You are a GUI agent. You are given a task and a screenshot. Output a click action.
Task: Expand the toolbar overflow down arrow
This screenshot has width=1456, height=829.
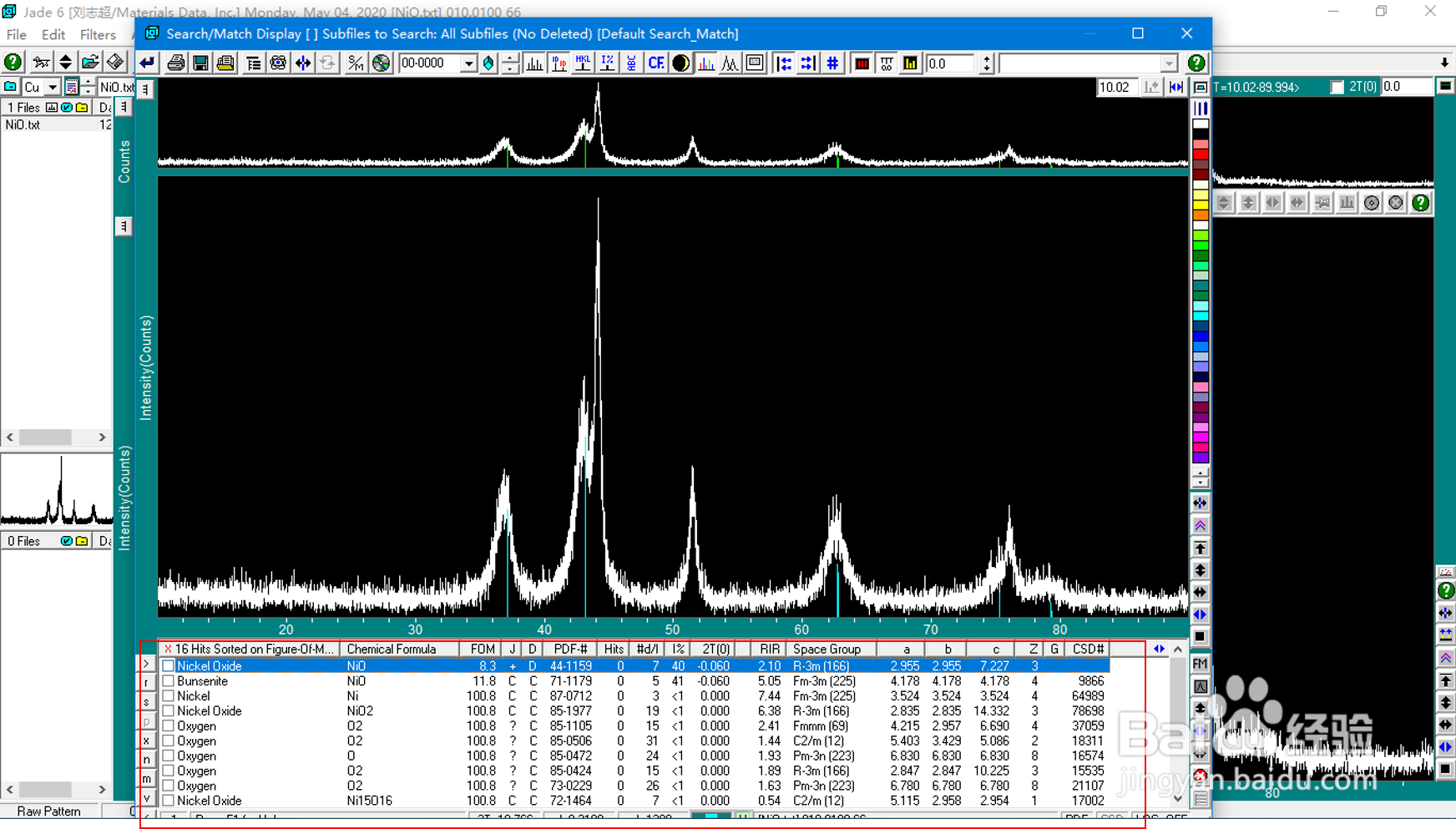(x=1444, y=63)
